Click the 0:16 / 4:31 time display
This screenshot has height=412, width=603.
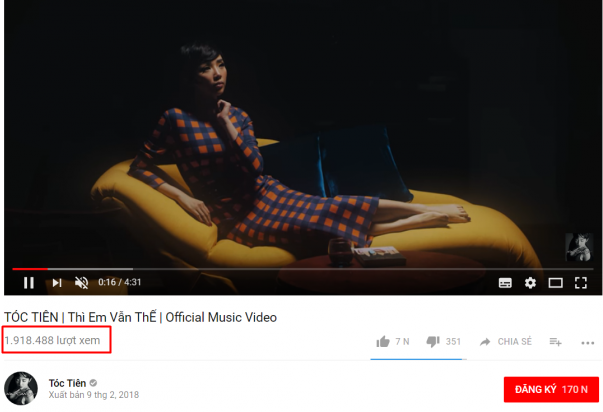click(x=120, y=282)
